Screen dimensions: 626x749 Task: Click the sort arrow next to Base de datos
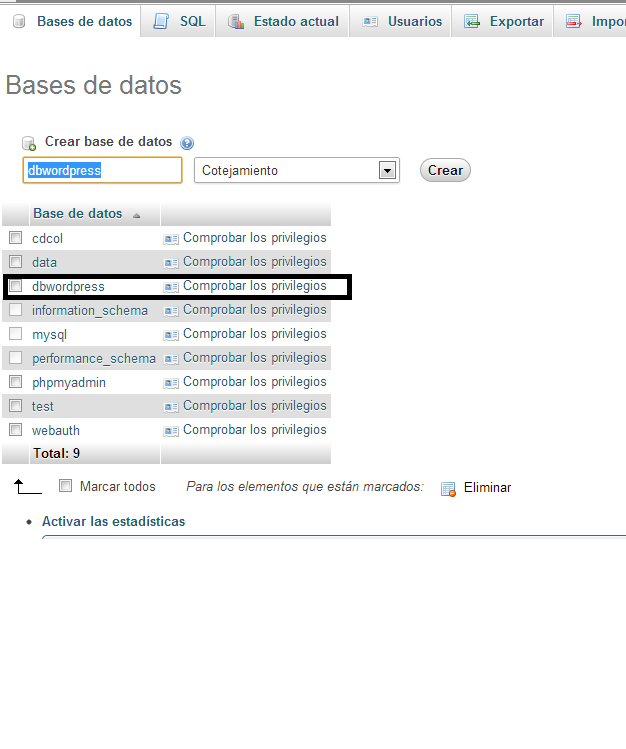click(x=137, y=215)
